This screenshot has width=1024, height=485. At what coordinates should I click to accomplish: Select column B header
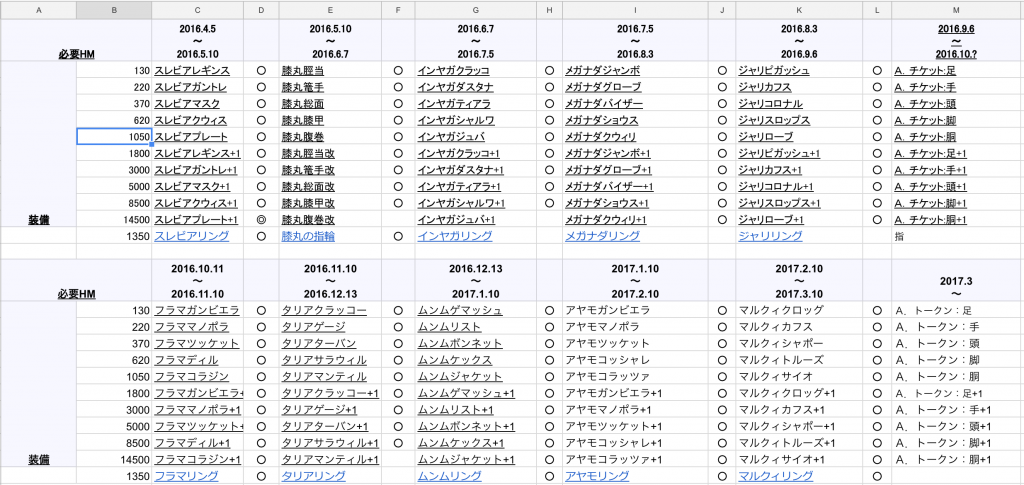[x=114, y=10]
